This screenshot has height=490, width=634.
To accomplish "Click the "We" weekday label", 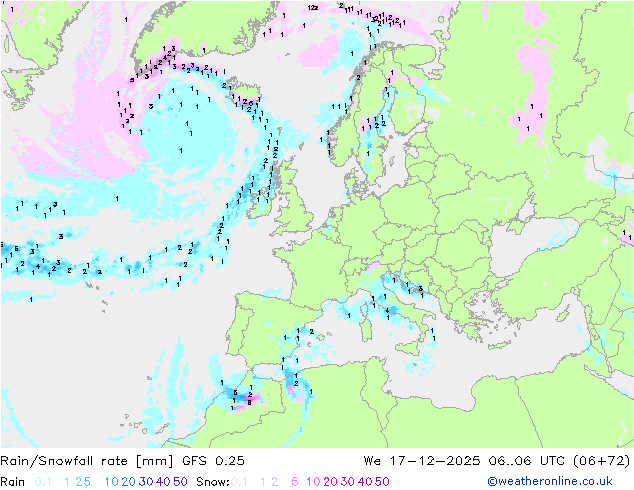I will click(372, 461).
